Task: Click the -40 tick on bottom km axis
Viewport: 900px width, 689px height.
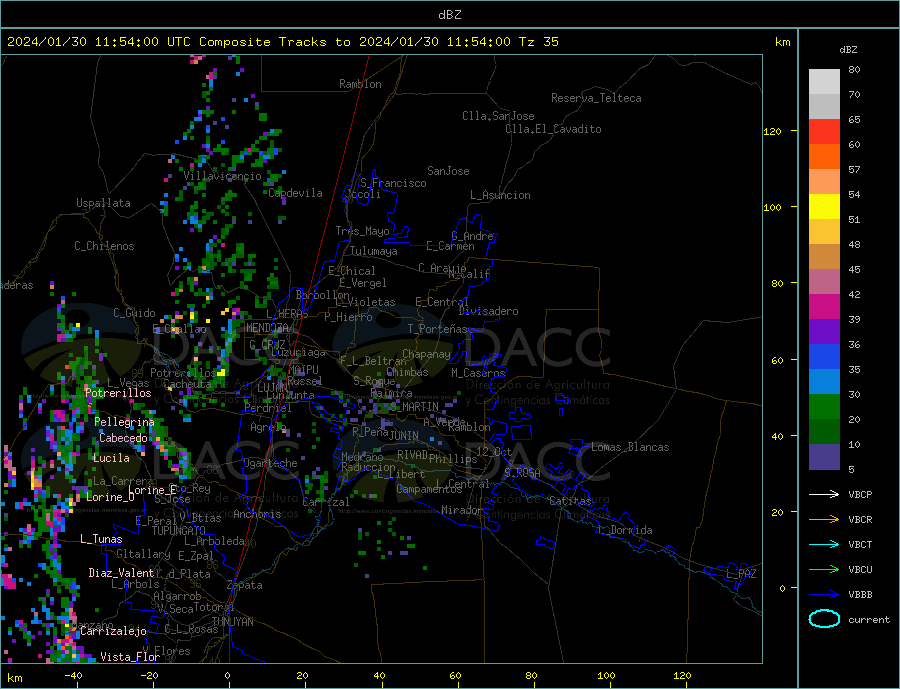Action: pyautogui.click(x=73, y=675)
